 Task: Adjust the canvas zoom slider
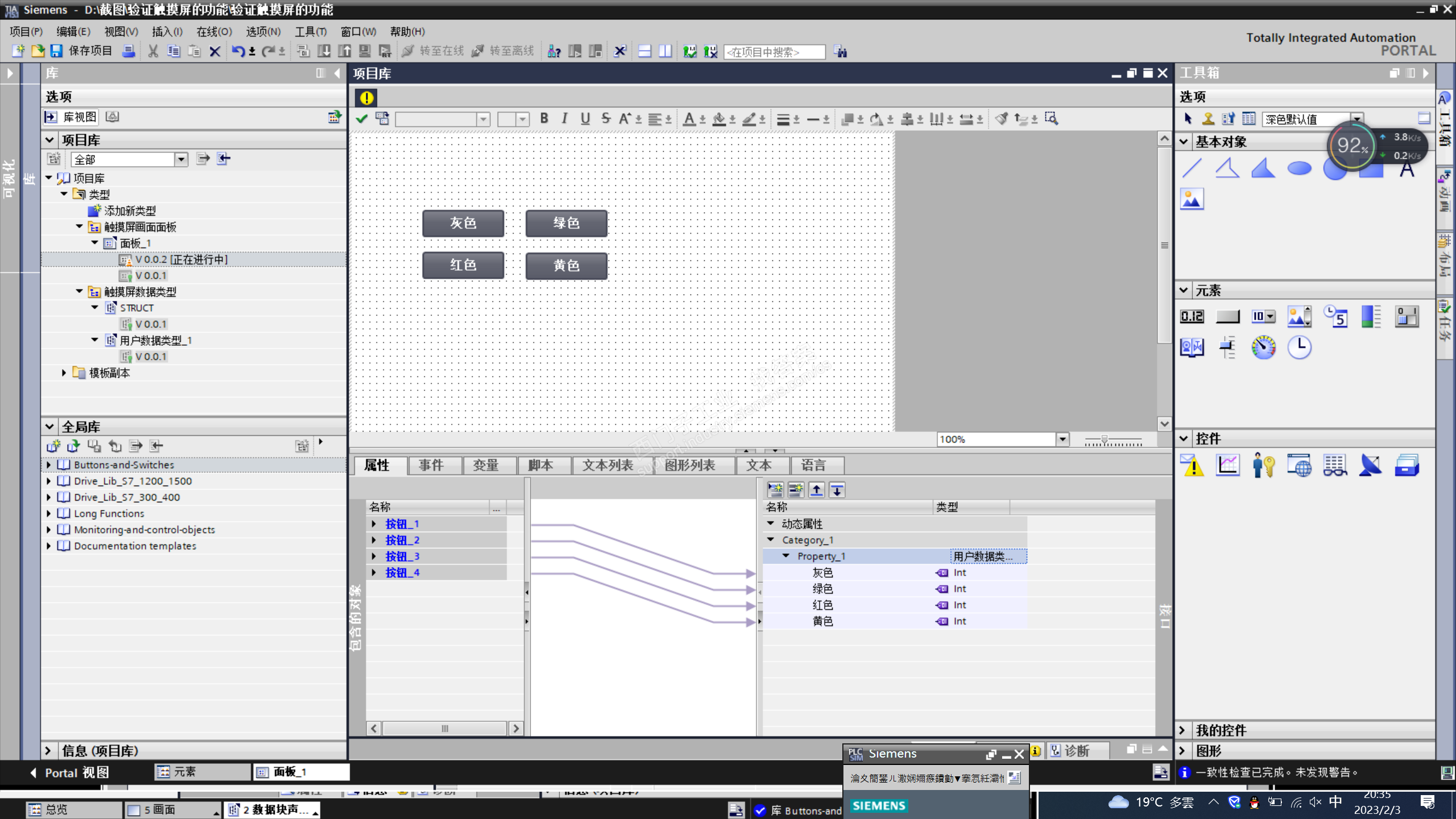click(x=1104, y=440)
